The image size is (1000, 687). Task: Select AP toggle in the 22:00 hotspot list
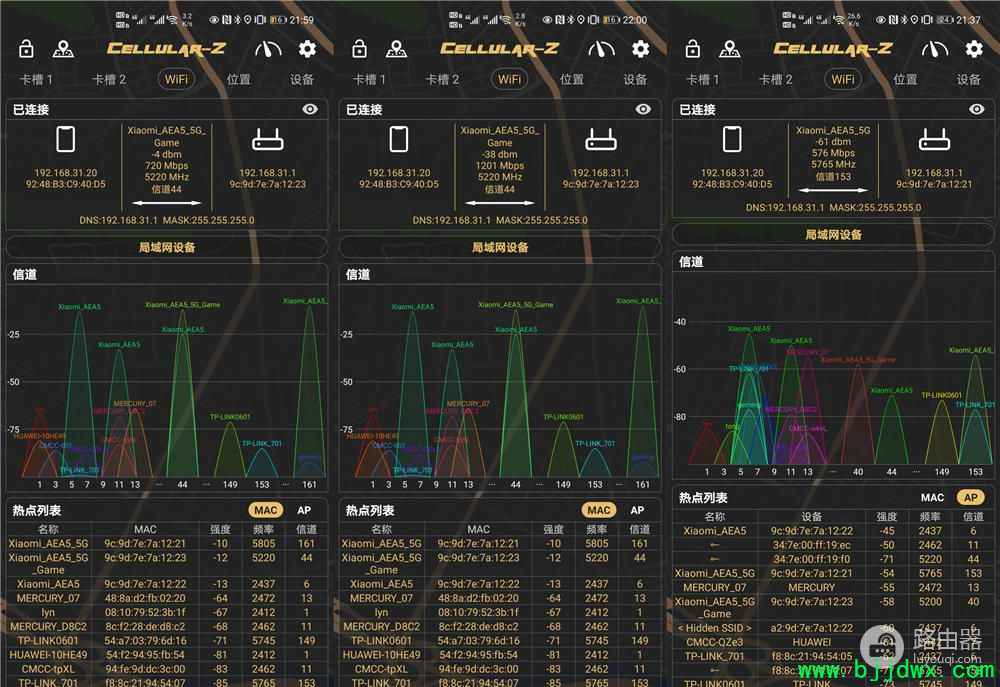pos(637,510)
